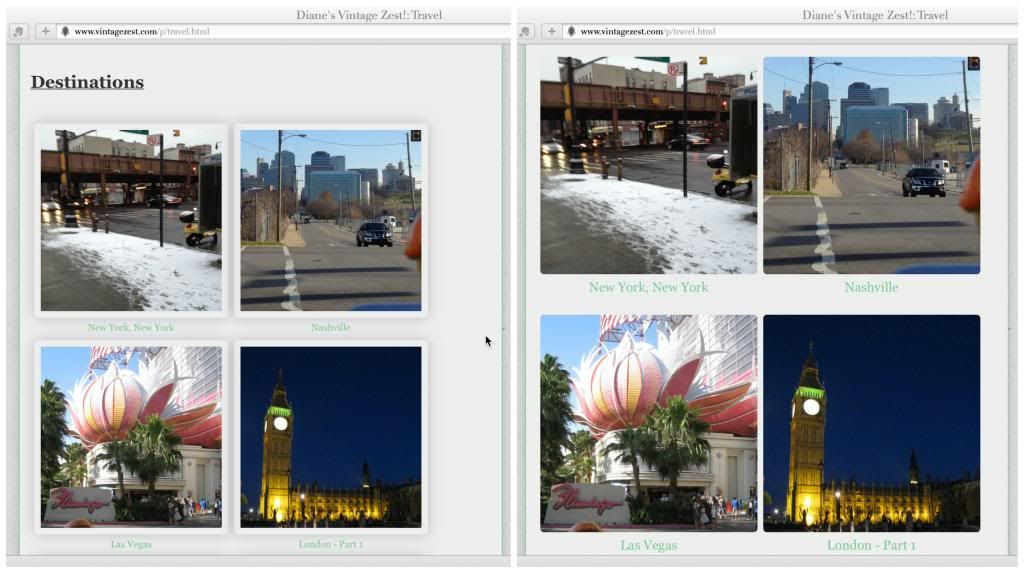The width and height of the screenshot is (1024, 572).
Task: Click the site favicon in right window address bar
Action: pyautogui.click(x=571, y=32)
